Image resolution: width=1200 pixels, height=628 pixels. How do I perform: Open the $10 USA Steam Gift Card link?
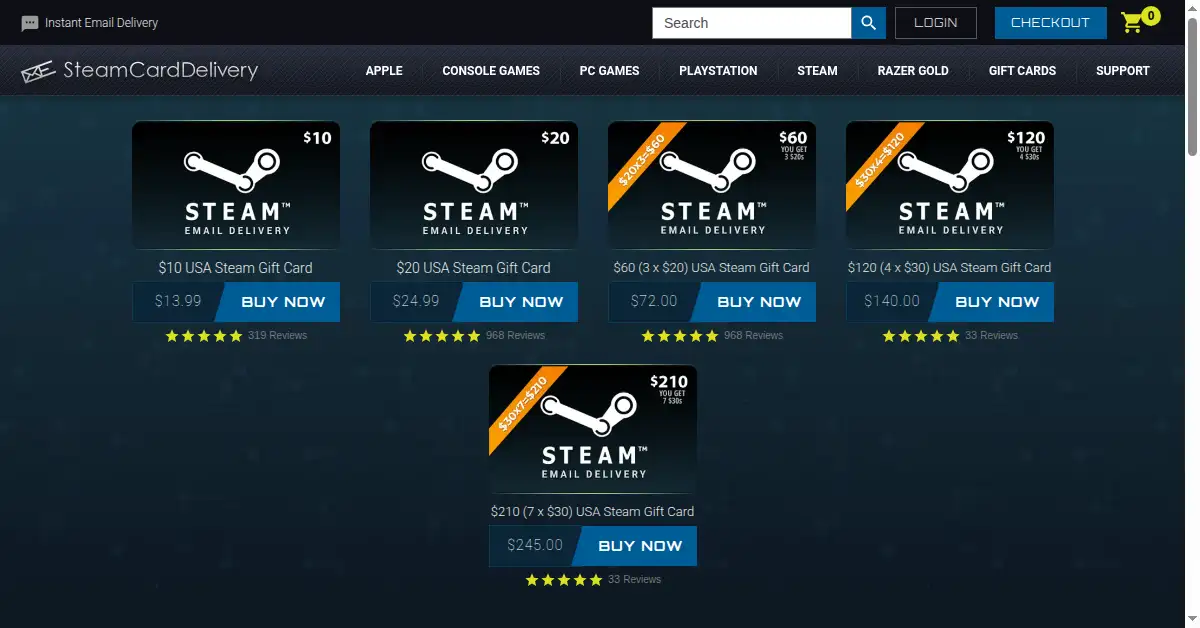pos(236,267)
